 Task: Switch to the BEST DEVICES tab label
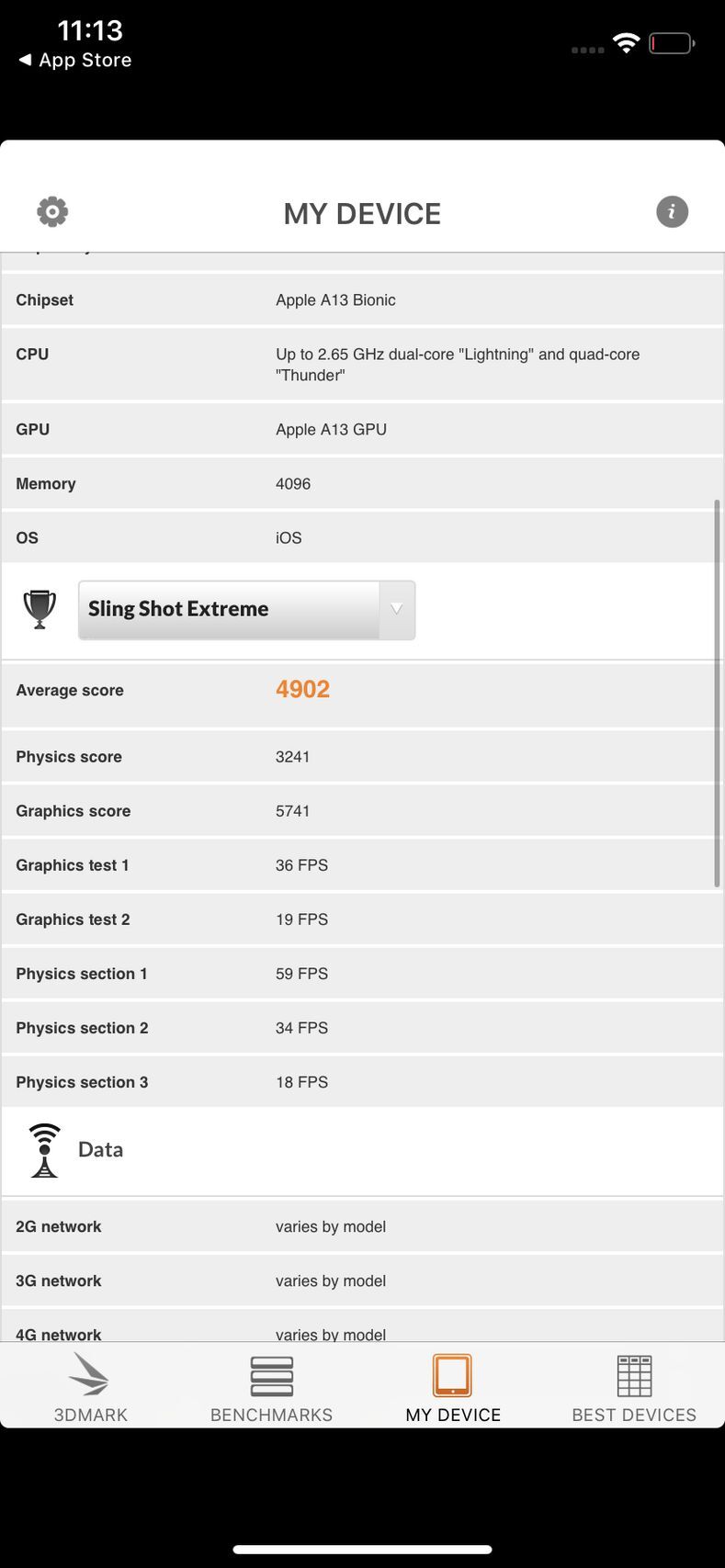[634, 1416]
